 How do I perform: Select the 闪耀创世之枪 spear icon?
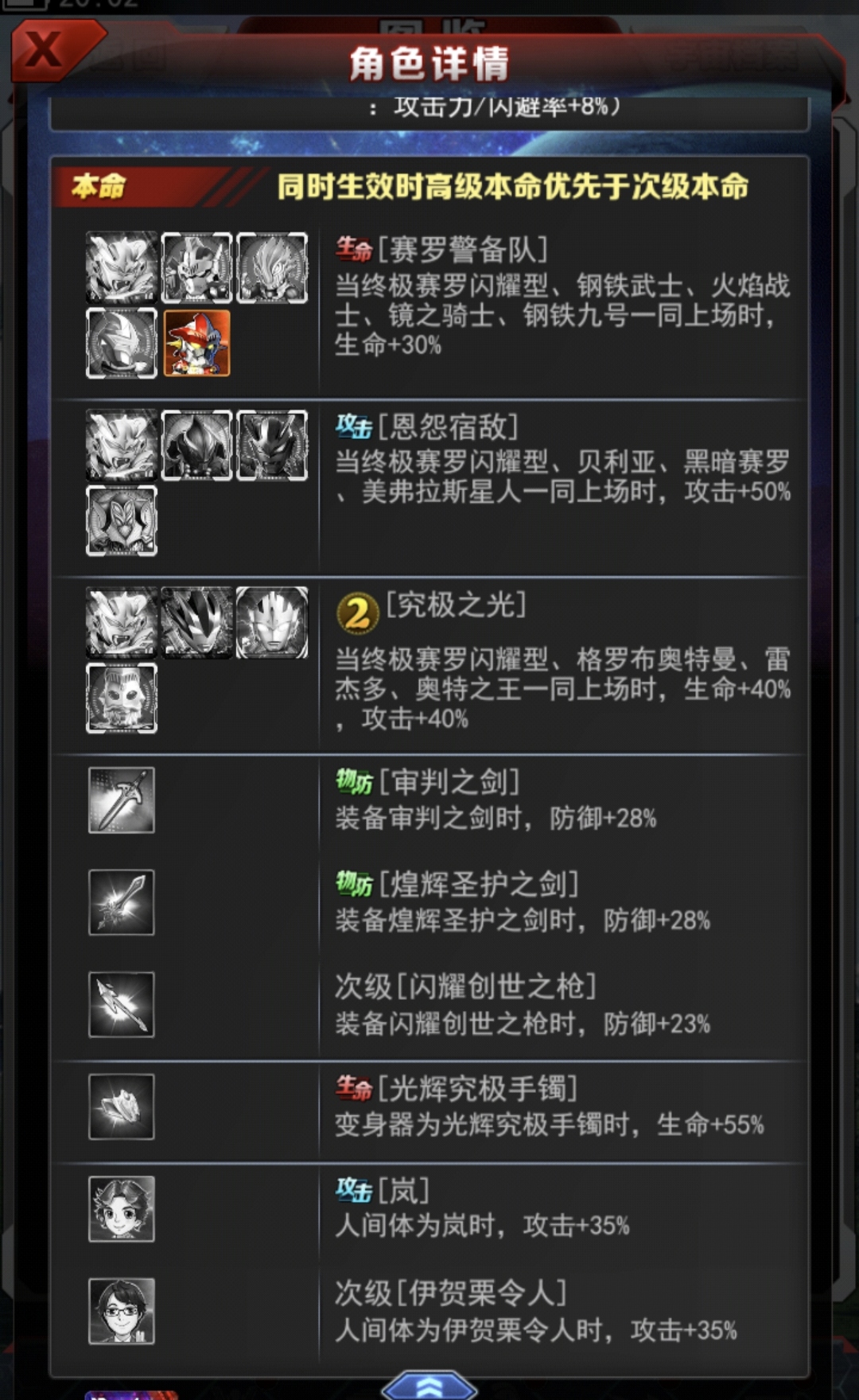[122, 1005]
